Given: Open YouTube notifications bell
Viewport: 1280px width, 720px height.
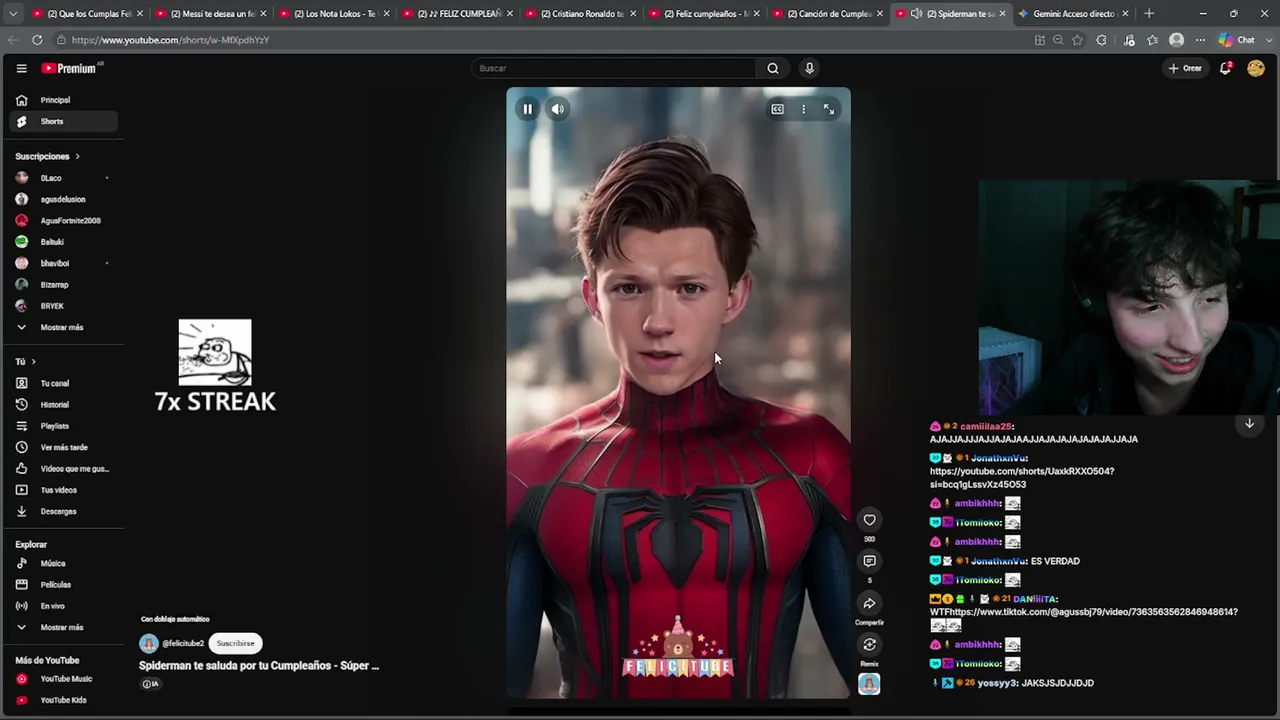Looking at the screenshot, I should pos(1225,68).
